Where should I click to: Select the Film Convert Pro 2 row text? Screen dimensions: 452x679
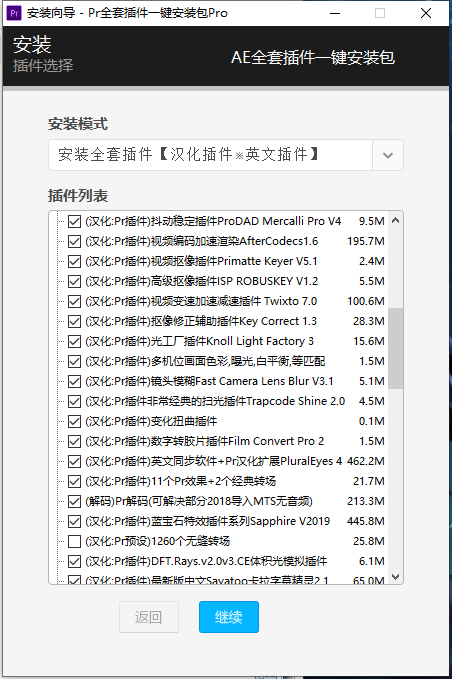(x=204, y=441)
